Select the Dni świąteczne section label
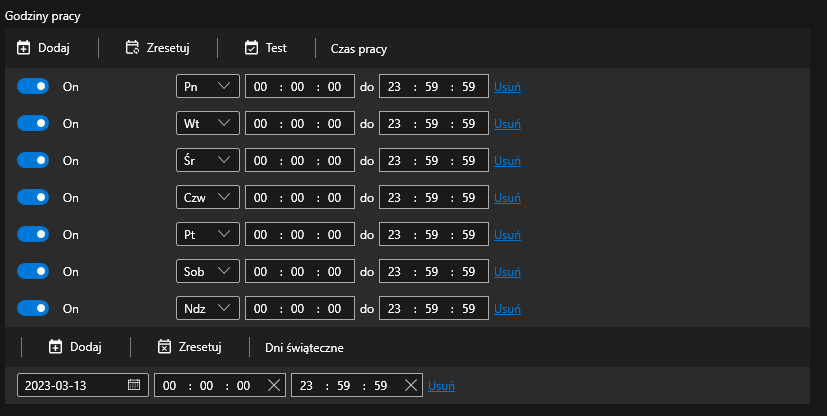Screen dimensions: 827x416 point(304,347)
